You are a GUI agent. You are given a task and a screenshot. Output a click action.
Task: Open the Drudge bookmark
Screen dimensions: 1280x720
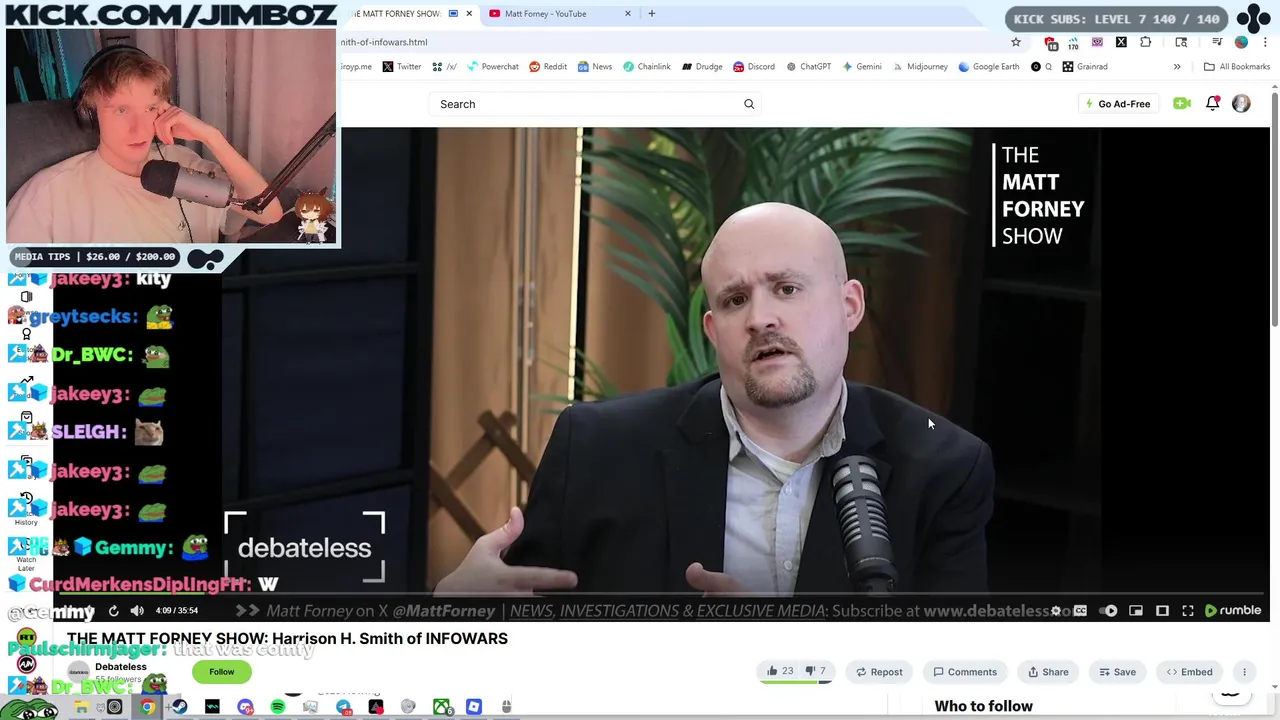point(703,67)
